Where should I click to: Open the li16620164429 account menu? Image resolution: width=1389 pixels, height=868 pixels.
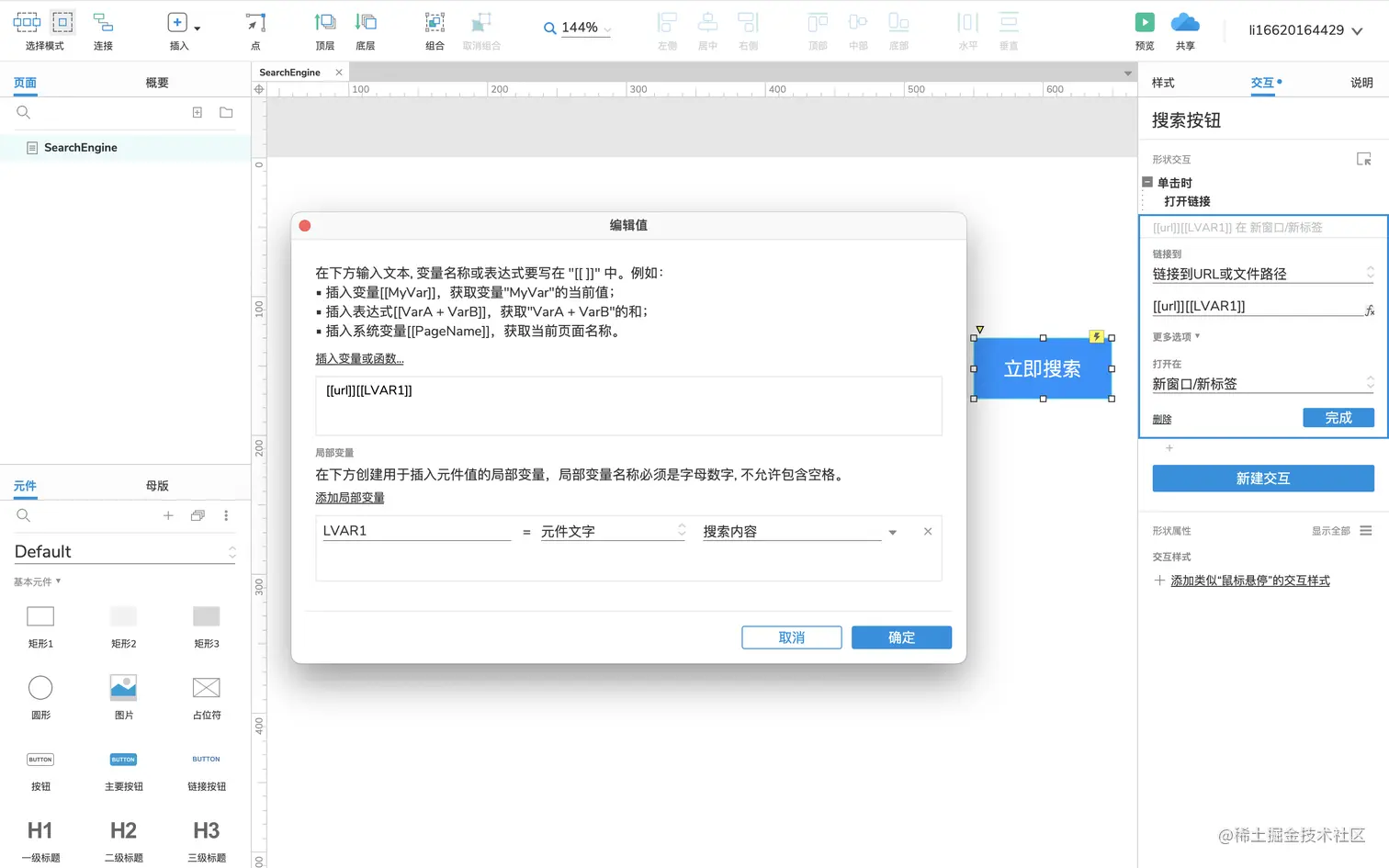pos(1304,30)
